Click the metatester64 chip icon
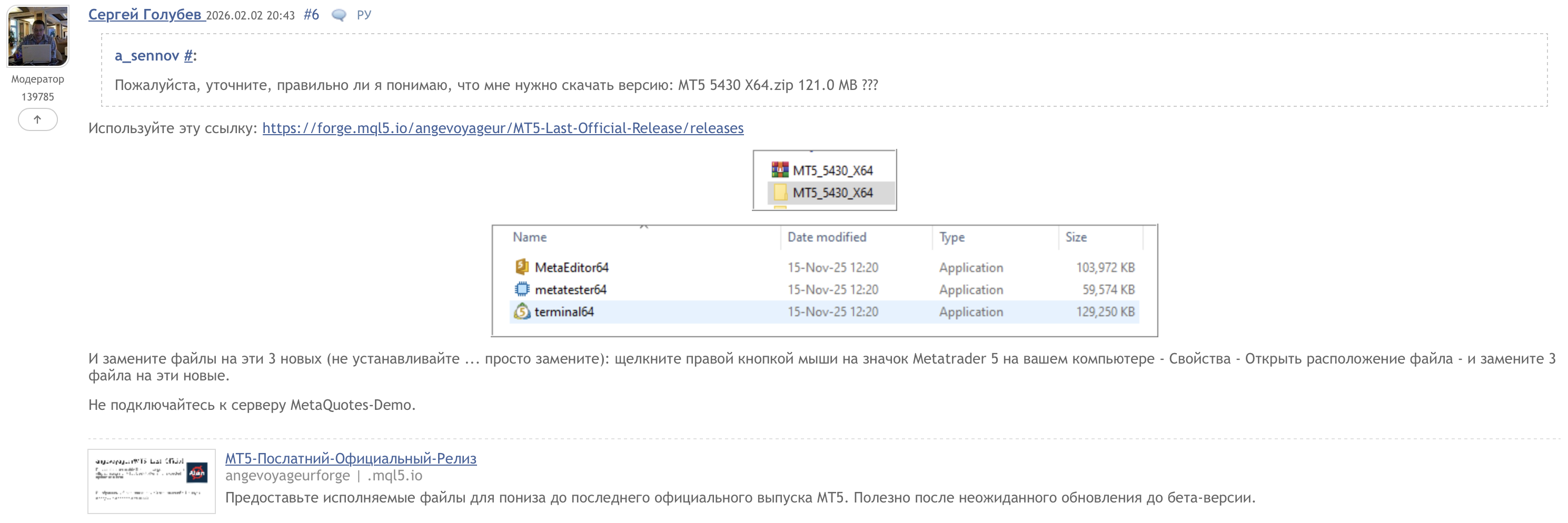The height and width of the screenshot is (523, 1568). 522,289
